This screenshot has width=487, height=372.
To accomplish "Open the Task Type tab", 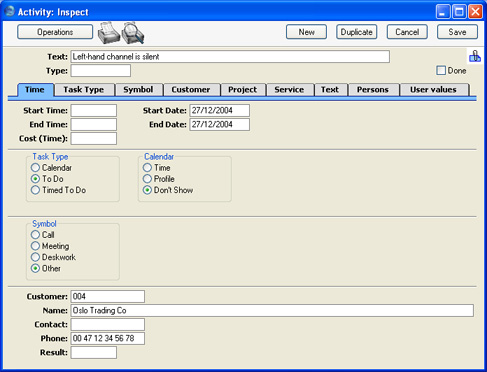I will click(84, 90).
